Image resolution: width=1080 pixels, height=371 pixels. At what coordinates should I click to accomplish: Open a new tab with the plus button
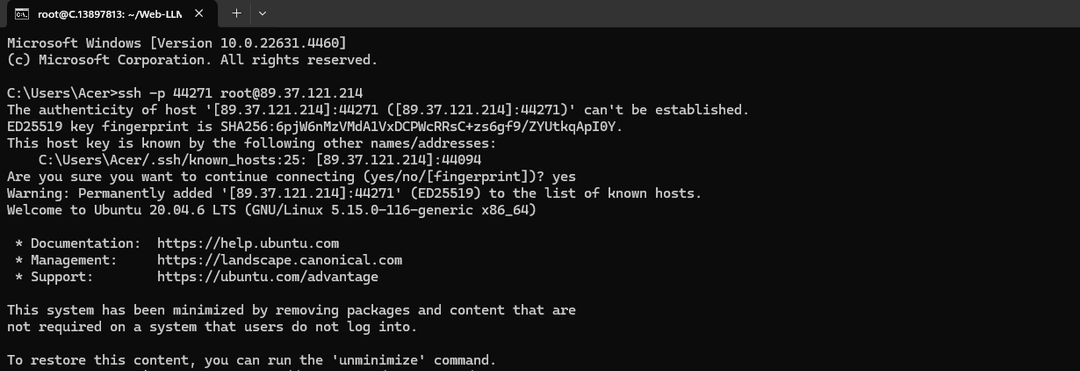(236, 13)
